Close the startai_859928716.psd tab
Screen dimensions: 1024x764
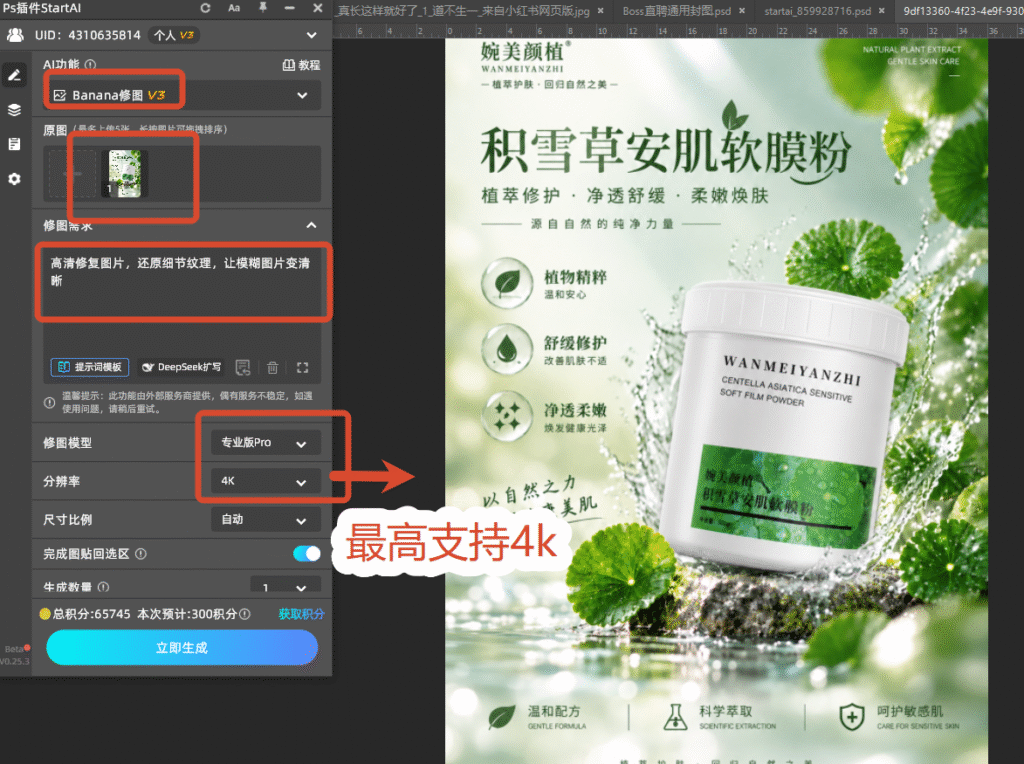[x=882, y=11]
